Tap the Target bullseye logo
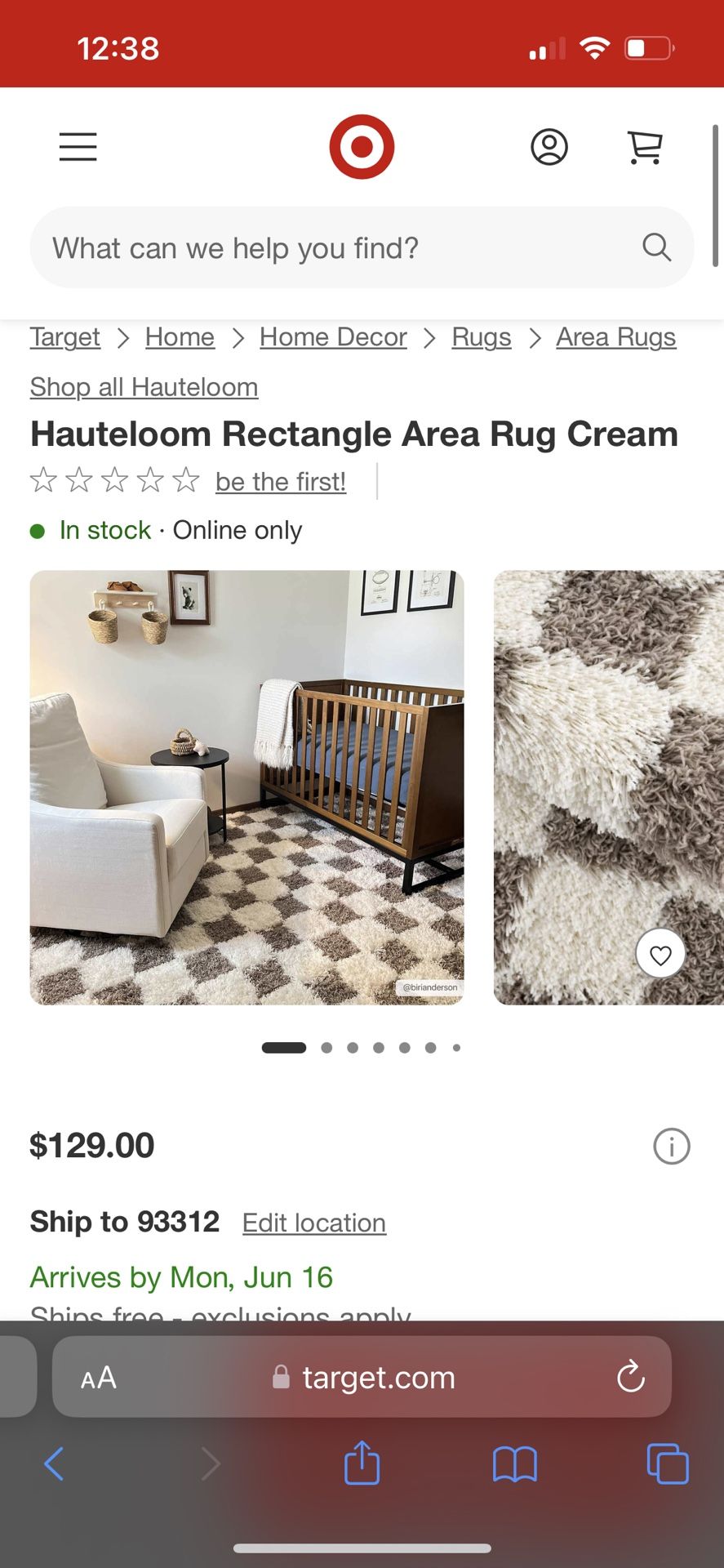 pyautogui.click(x=362, y=147)
